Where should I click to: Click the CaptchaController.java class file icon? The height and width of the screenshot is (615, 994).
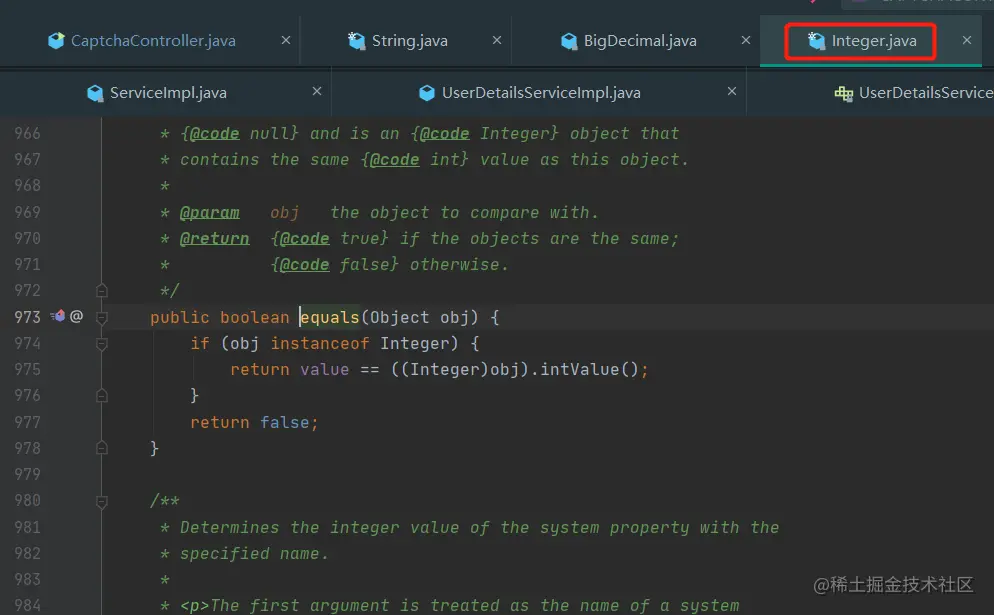coord(56,41)
